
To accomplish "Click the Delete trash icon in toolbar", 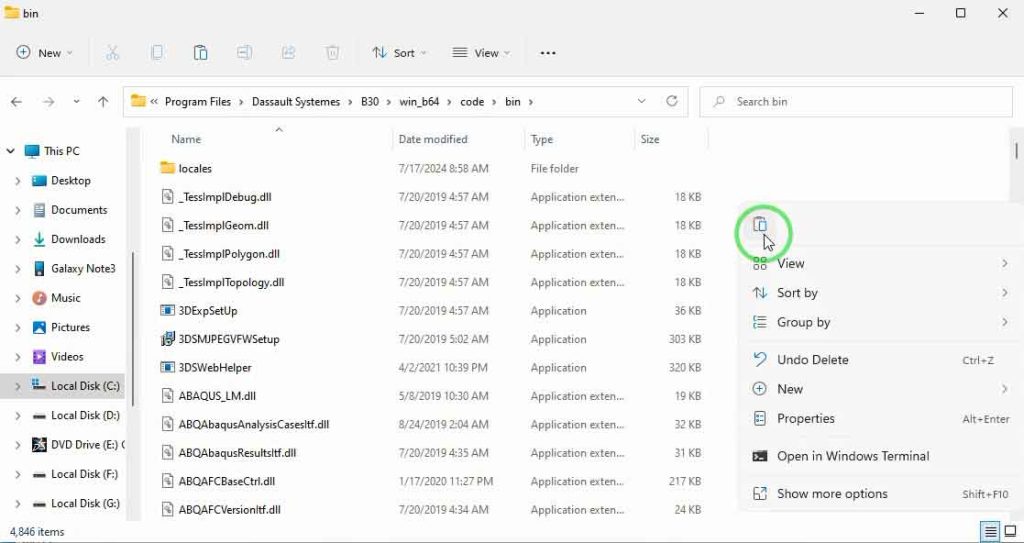I will click(x=333, y=53).
